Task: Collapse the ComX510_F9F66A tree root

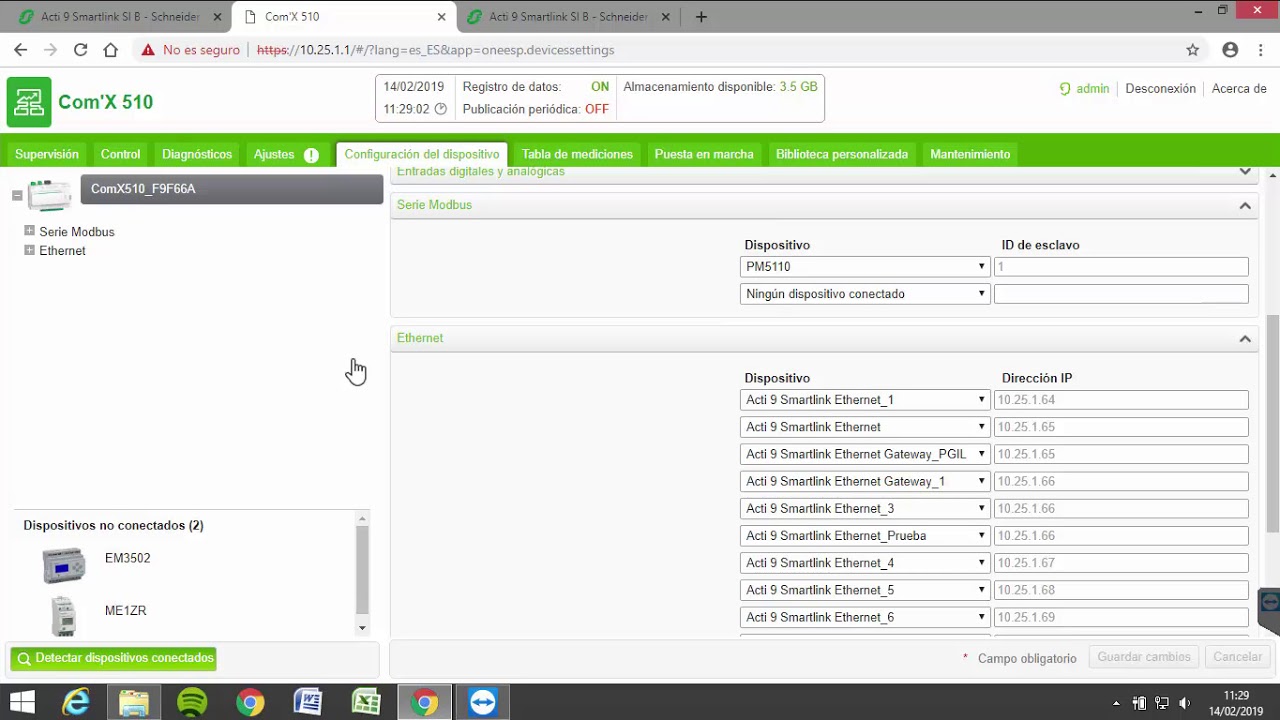Action: point(17,196)
